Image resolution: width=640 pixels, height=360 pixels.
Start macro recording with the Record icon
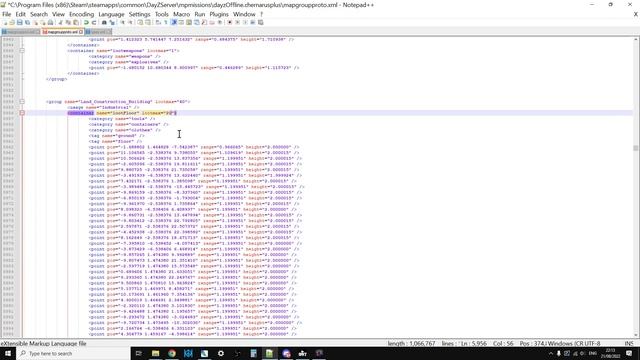pos(229,22)
